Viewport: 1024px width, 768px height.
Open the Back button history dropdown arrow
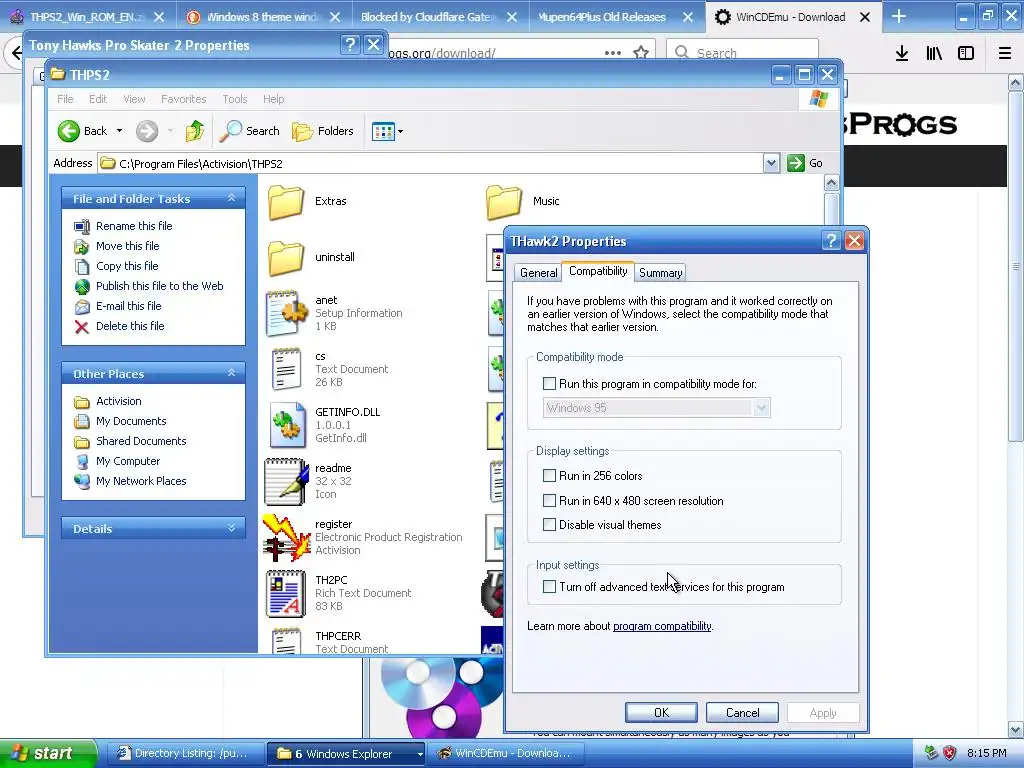(120, 131)
